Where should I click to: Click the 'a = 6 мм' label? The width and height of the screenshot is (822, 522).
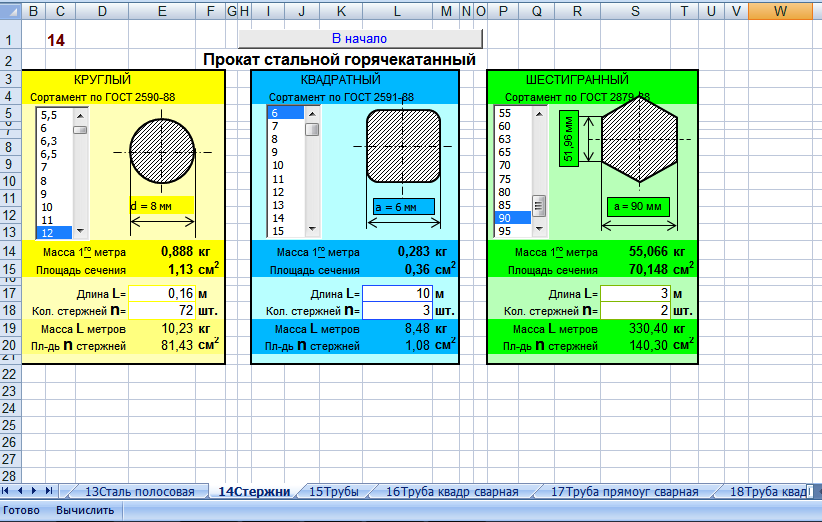point(404,207)
